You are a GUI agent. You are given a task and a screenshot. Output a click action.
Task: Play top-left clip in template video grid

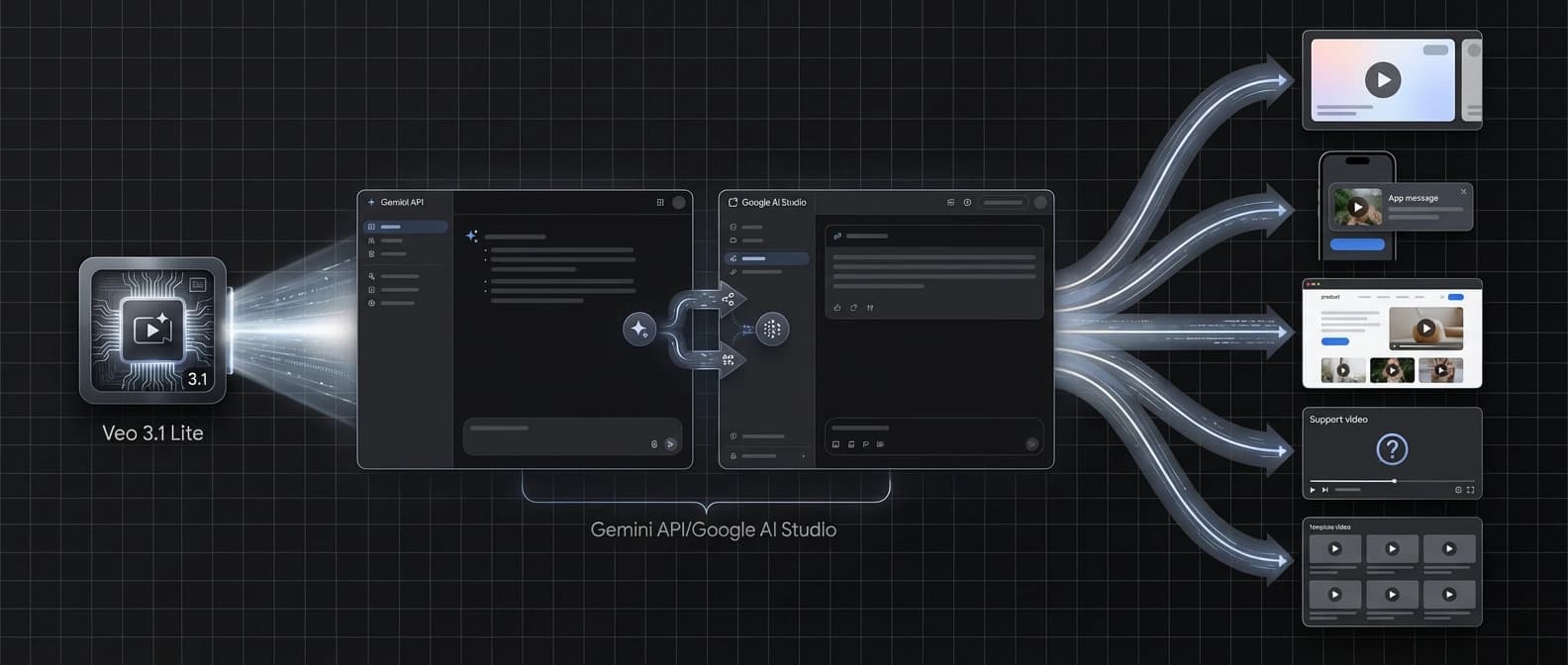point(1334,548)
